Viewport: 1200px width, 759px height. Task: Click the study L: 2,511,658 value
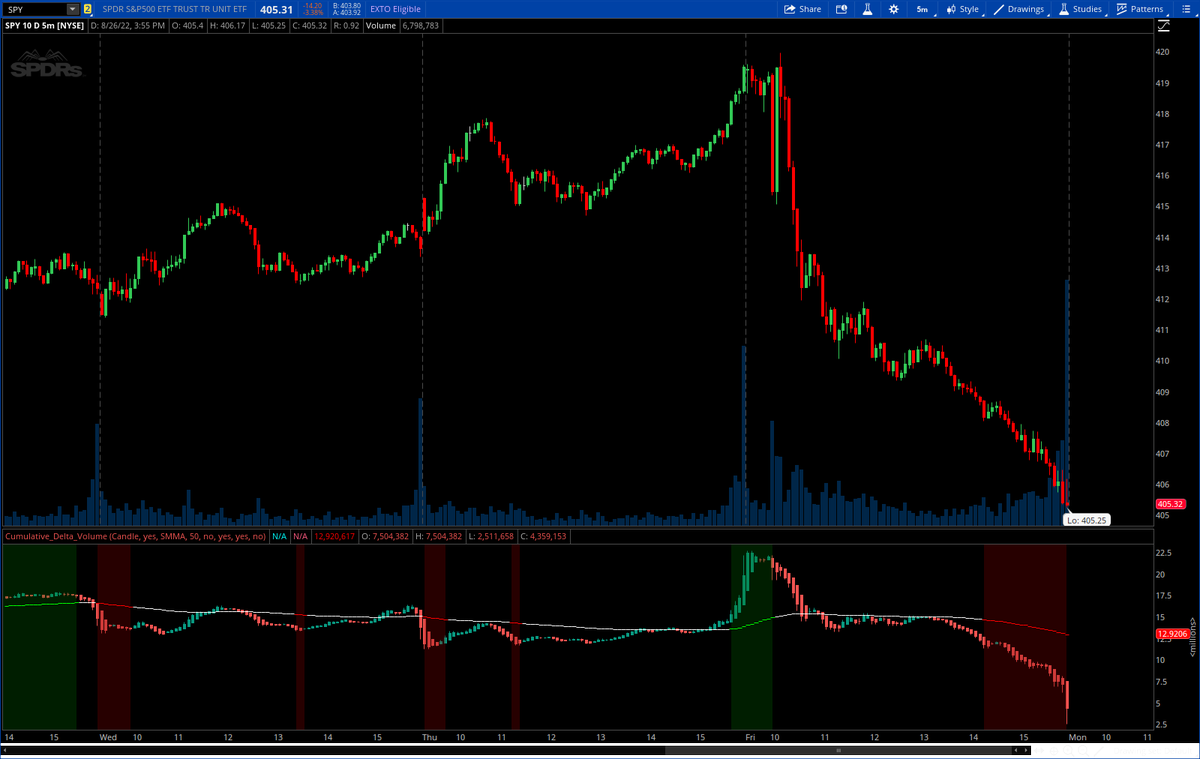(492, 537)
